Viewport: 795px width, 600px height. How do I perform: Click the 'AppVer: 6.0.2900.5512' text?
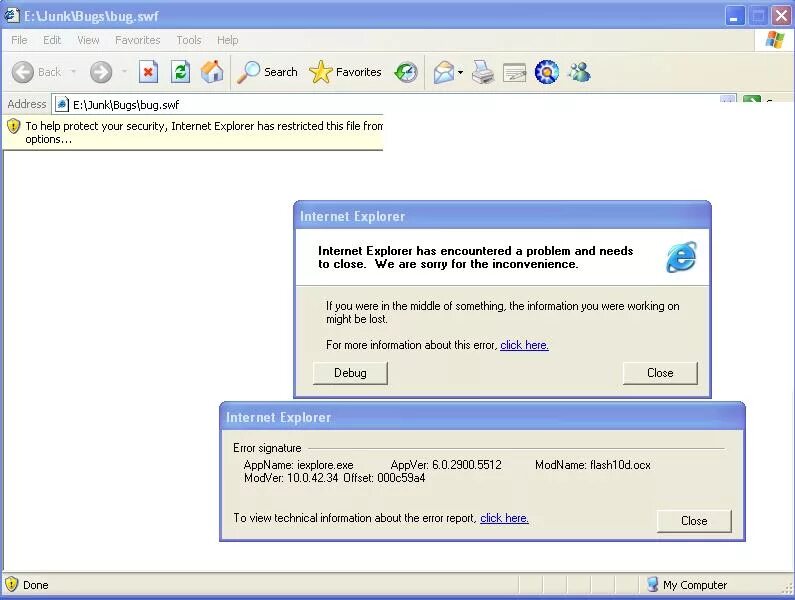(446, 465)
